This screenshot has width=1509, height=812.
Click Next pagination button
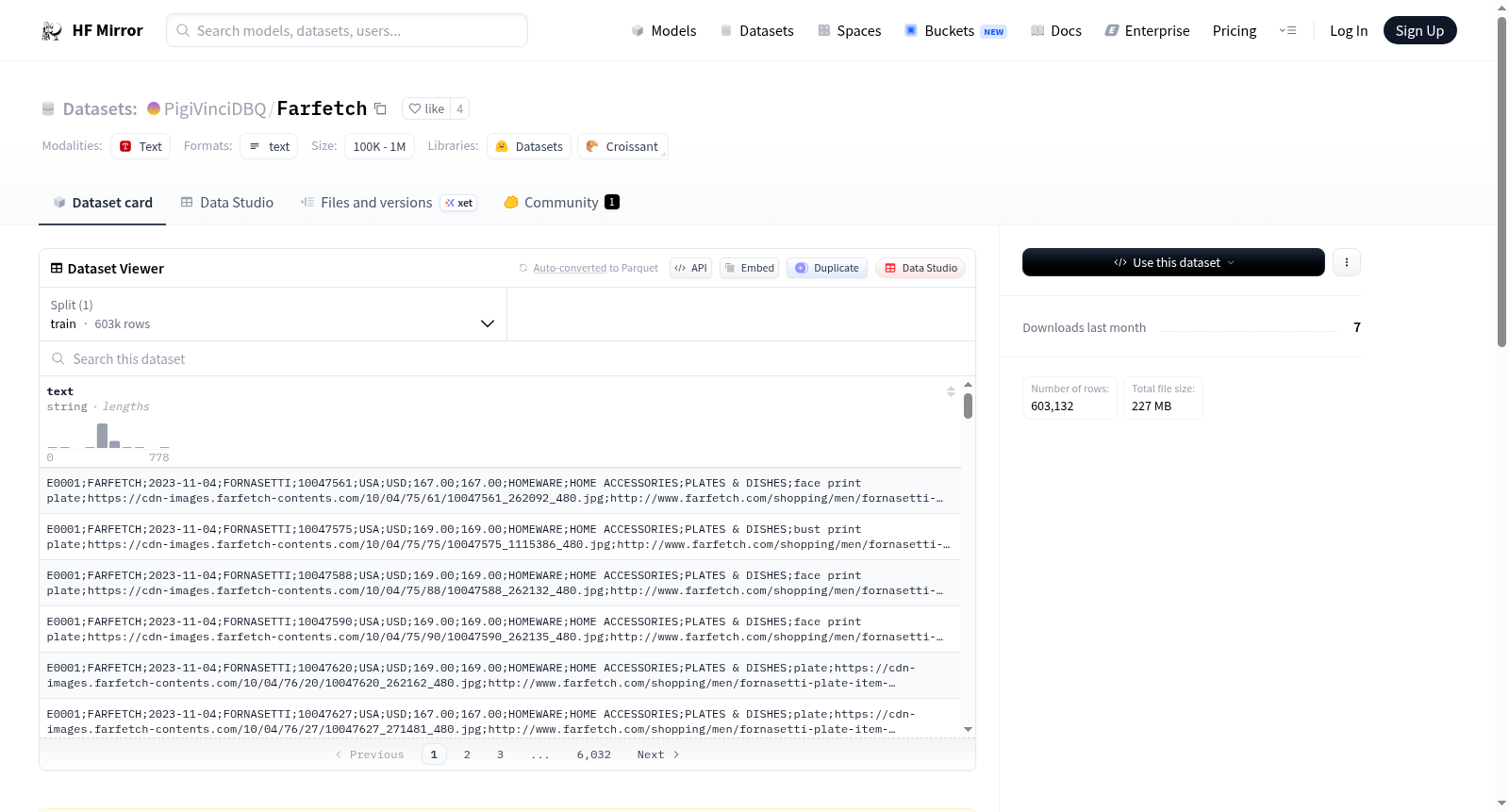[x=658, y=754]
